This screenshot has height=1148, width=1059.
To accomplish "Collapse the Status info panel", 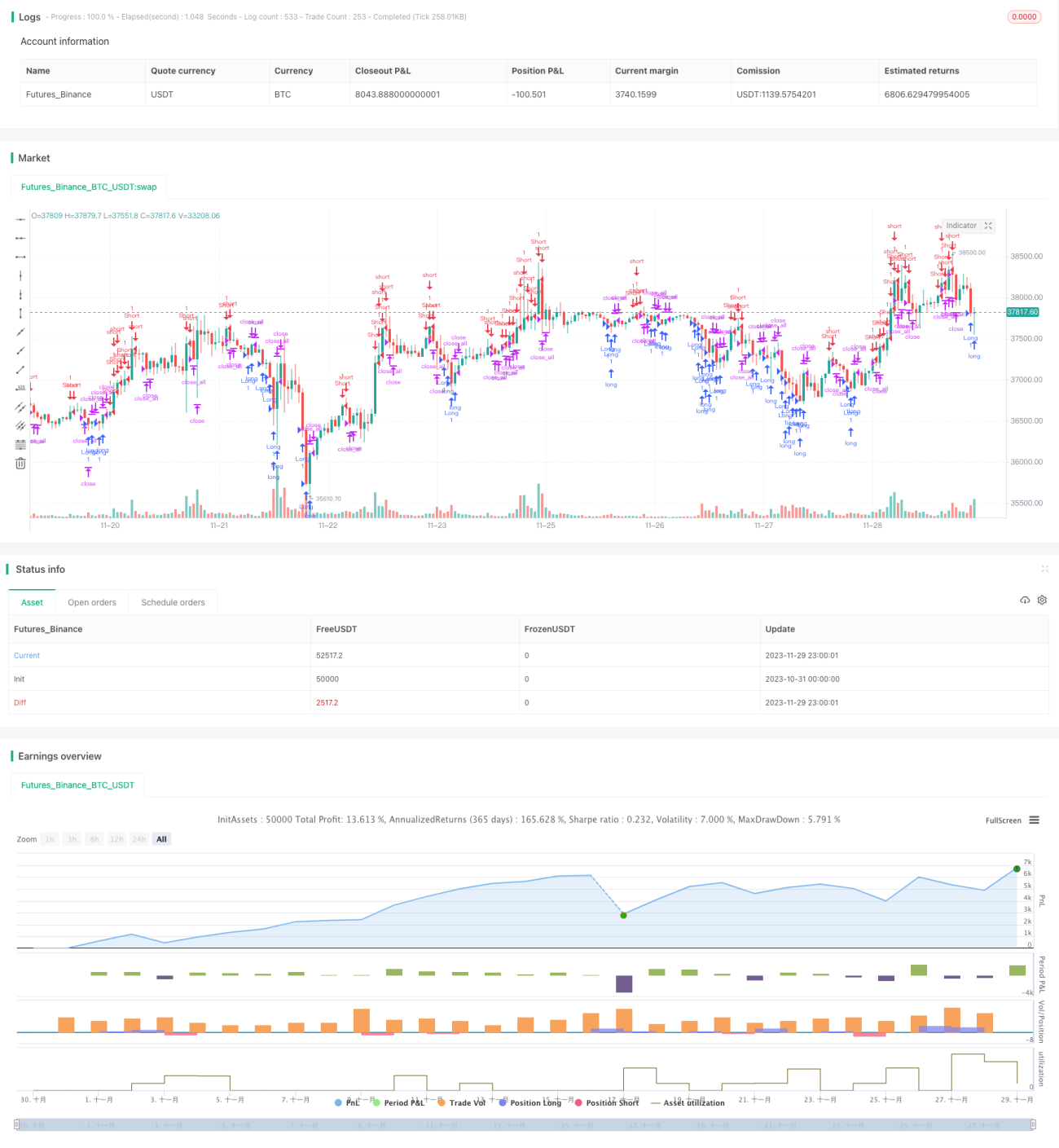I will point(1044,569).
